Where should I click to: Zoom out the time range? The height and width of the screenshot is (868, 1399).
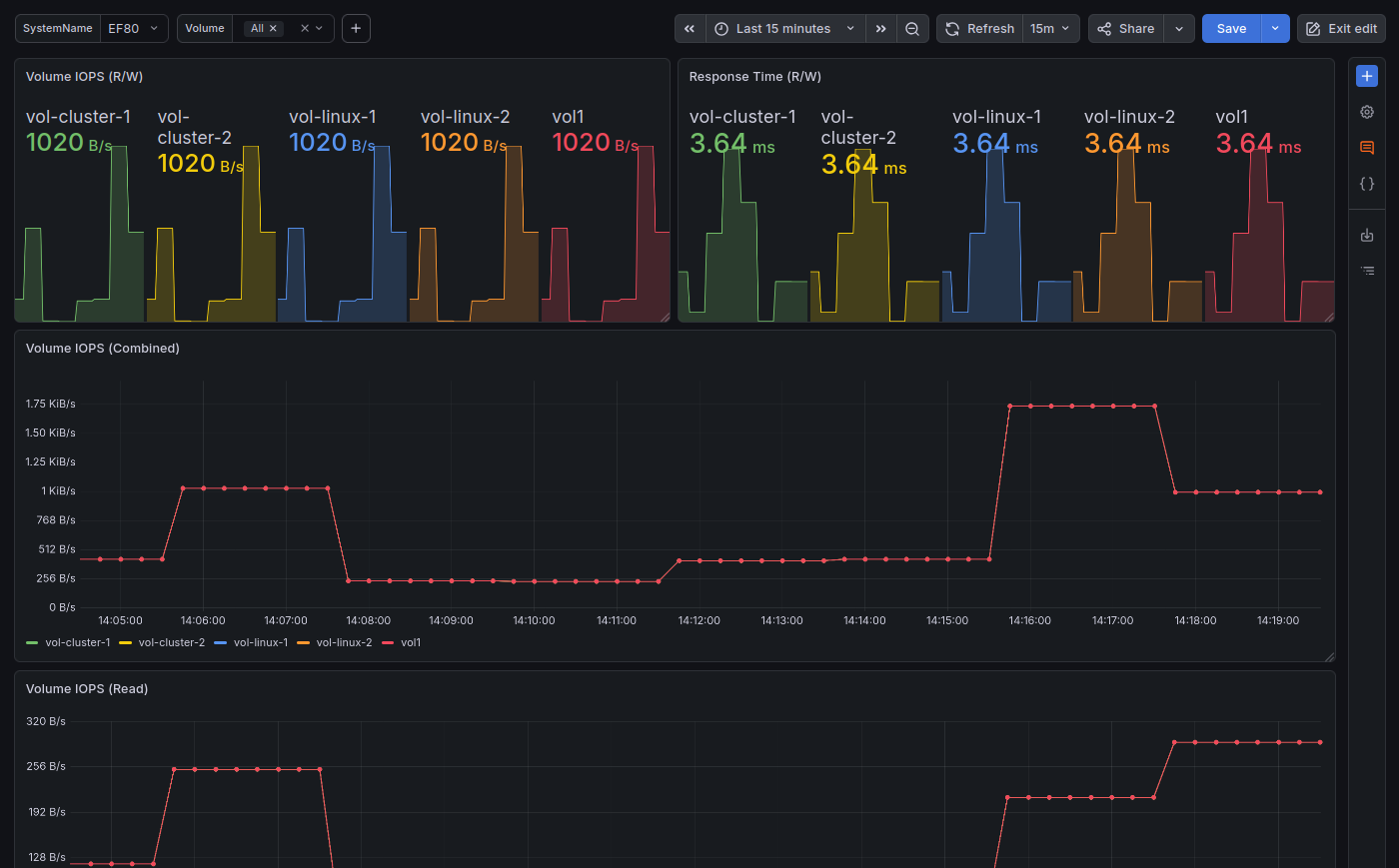click(x=912, y=29)
